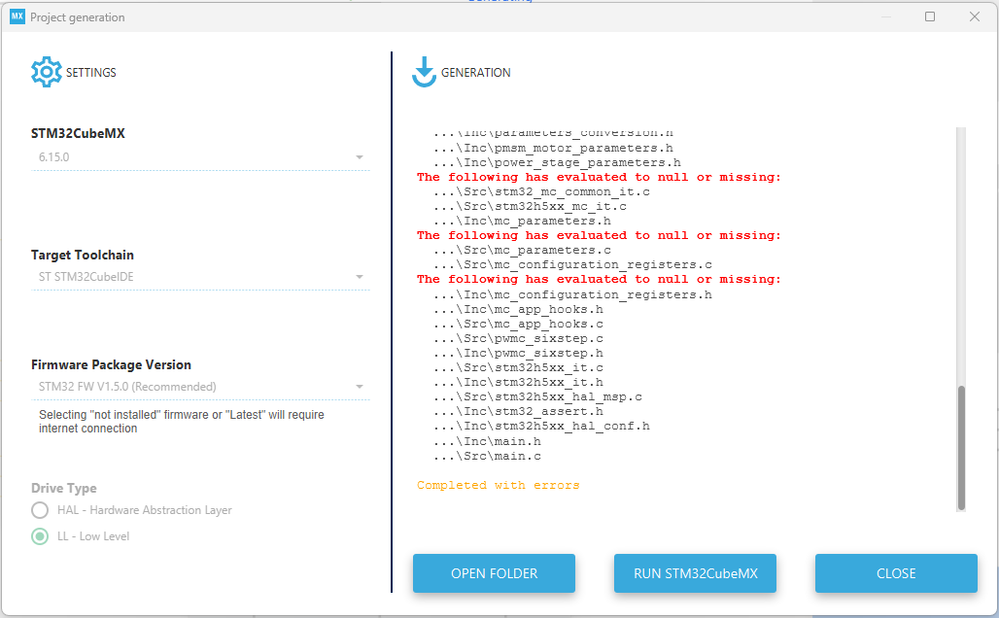Viewport: 999px width, 618px height.
Task: Click the RUN STM32CubeMX button
Action: pos(695,573)
